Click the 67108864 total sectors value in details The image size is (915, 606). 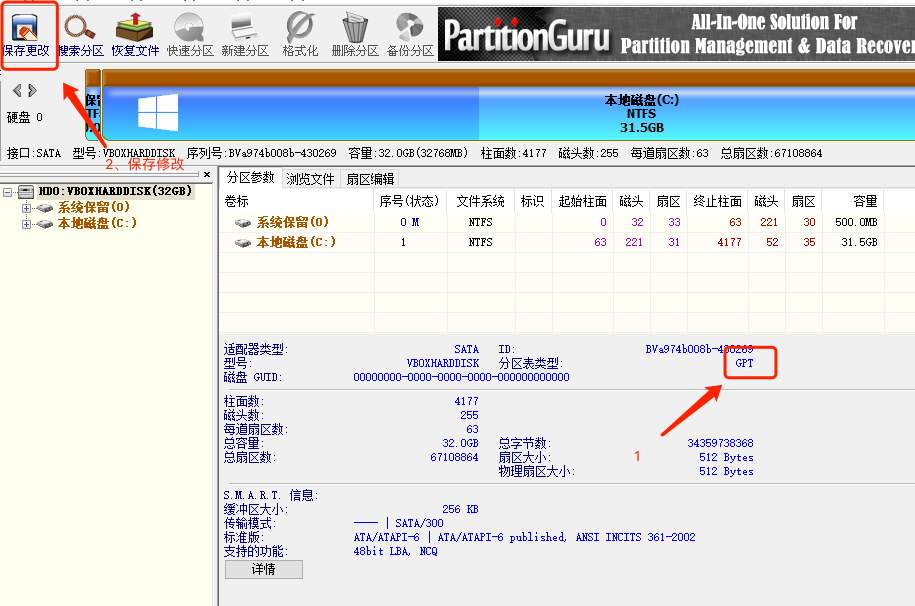[454, 457]
